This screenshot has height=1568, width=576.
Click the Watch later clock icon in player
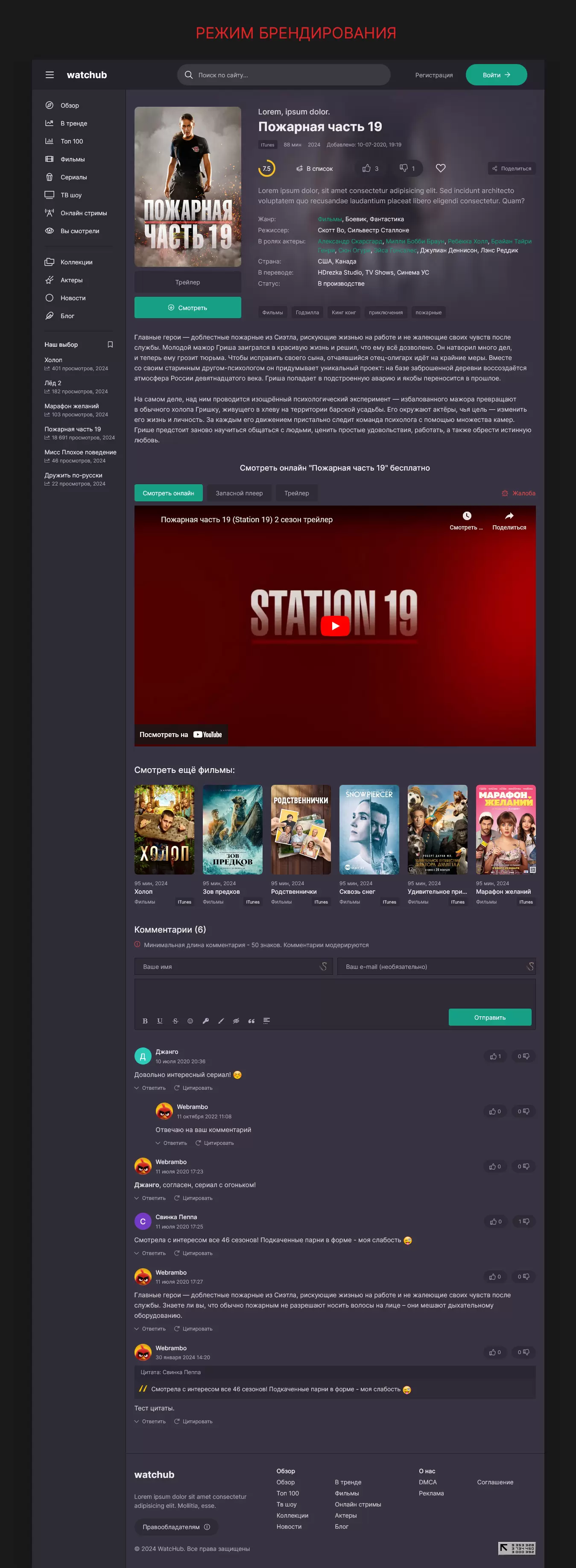pyautogui.click(x=466, y=516)
